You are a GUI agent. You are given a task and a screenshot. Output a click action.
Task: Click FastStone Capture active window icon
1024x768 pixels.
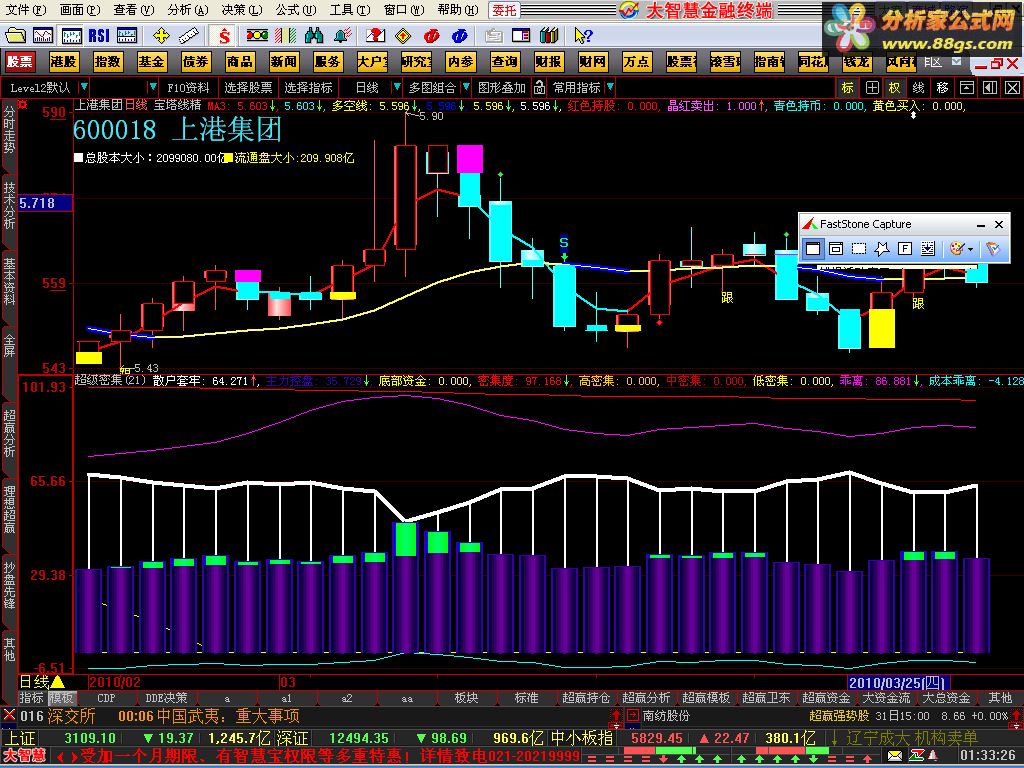click(x=812, y=249)
